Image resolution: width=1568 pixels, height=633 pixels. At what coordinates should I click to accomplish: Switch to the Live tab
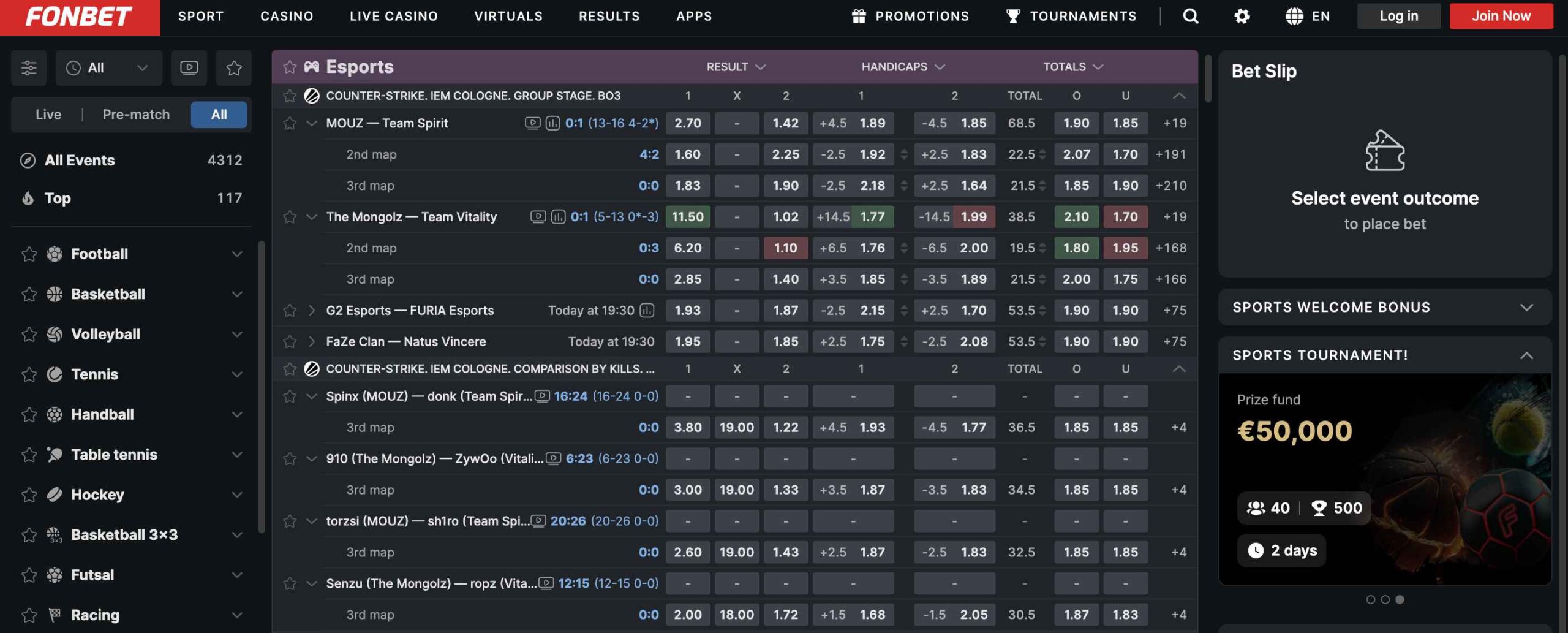(48, 115)
